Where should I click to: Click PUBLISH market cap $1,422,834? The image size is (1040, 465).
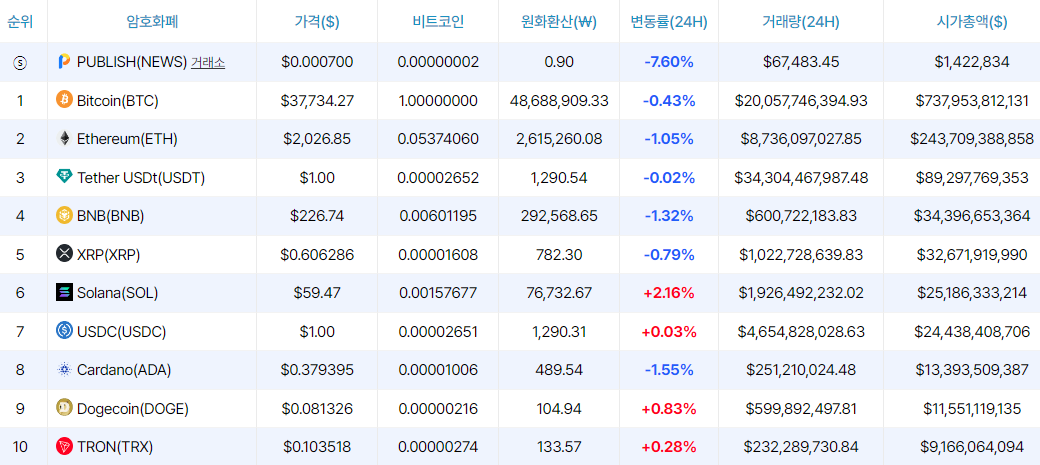coord(972,62)
